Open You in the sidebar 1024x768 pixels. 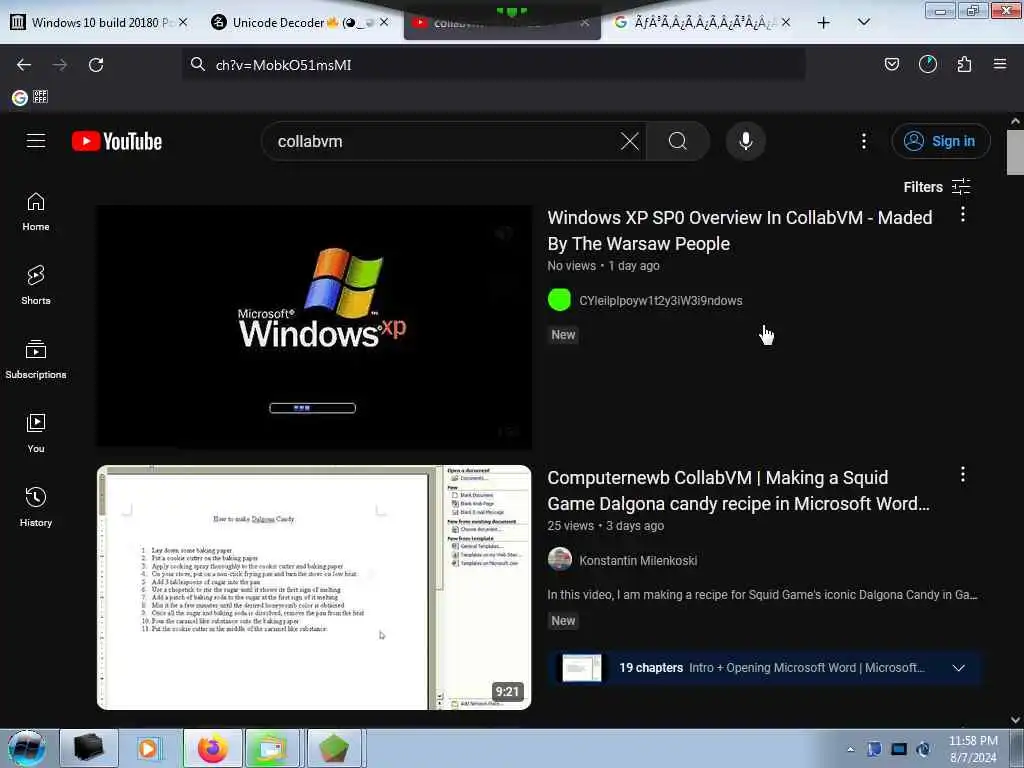[x=36, y=433]
